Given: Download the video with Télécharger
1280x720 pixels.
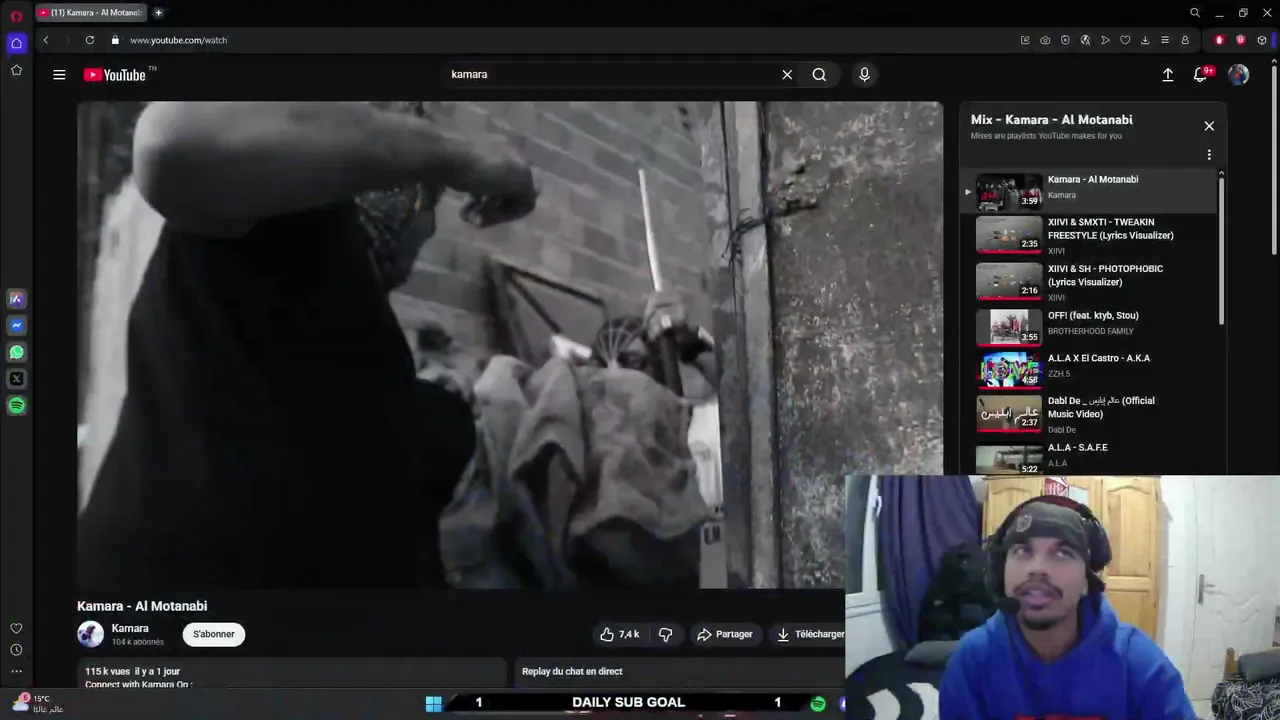Looking at the screenshot, I should click(810, 634).
